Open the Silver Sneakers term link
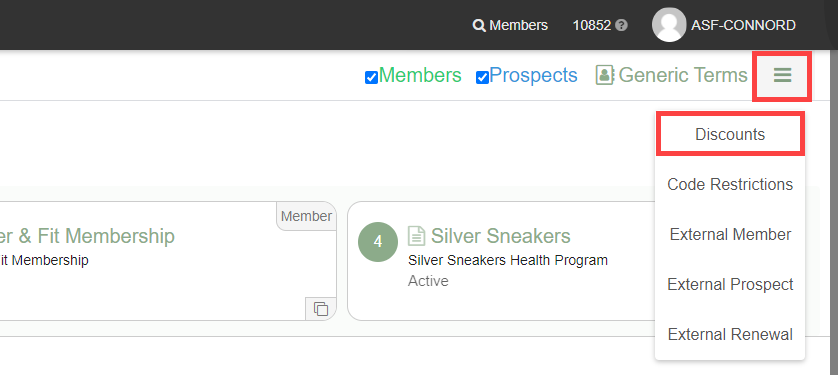Screen dimensions: 838x375 click(501, 236)
